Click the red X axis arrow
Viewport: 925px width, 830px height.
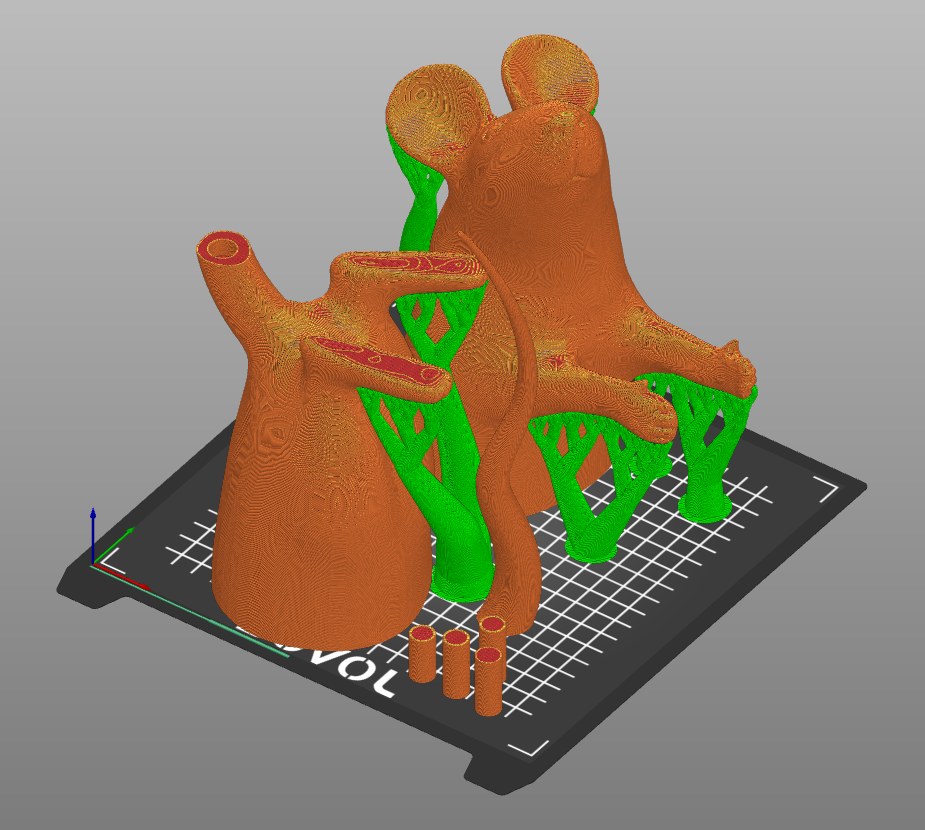coord(123,577)
